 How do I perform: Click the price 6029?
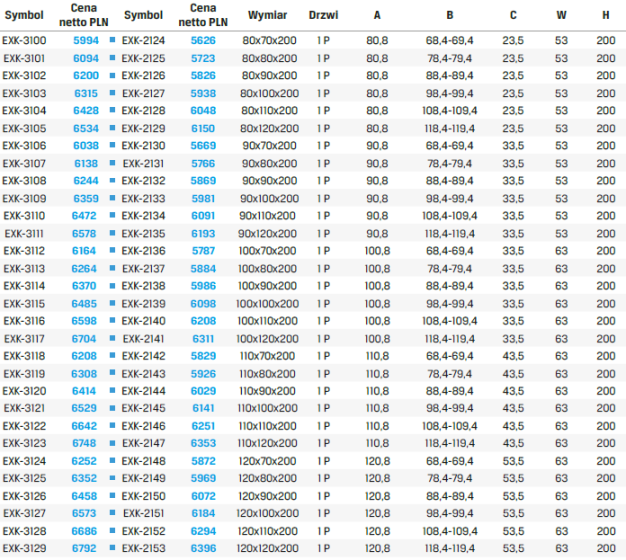[x=203, y=392]
